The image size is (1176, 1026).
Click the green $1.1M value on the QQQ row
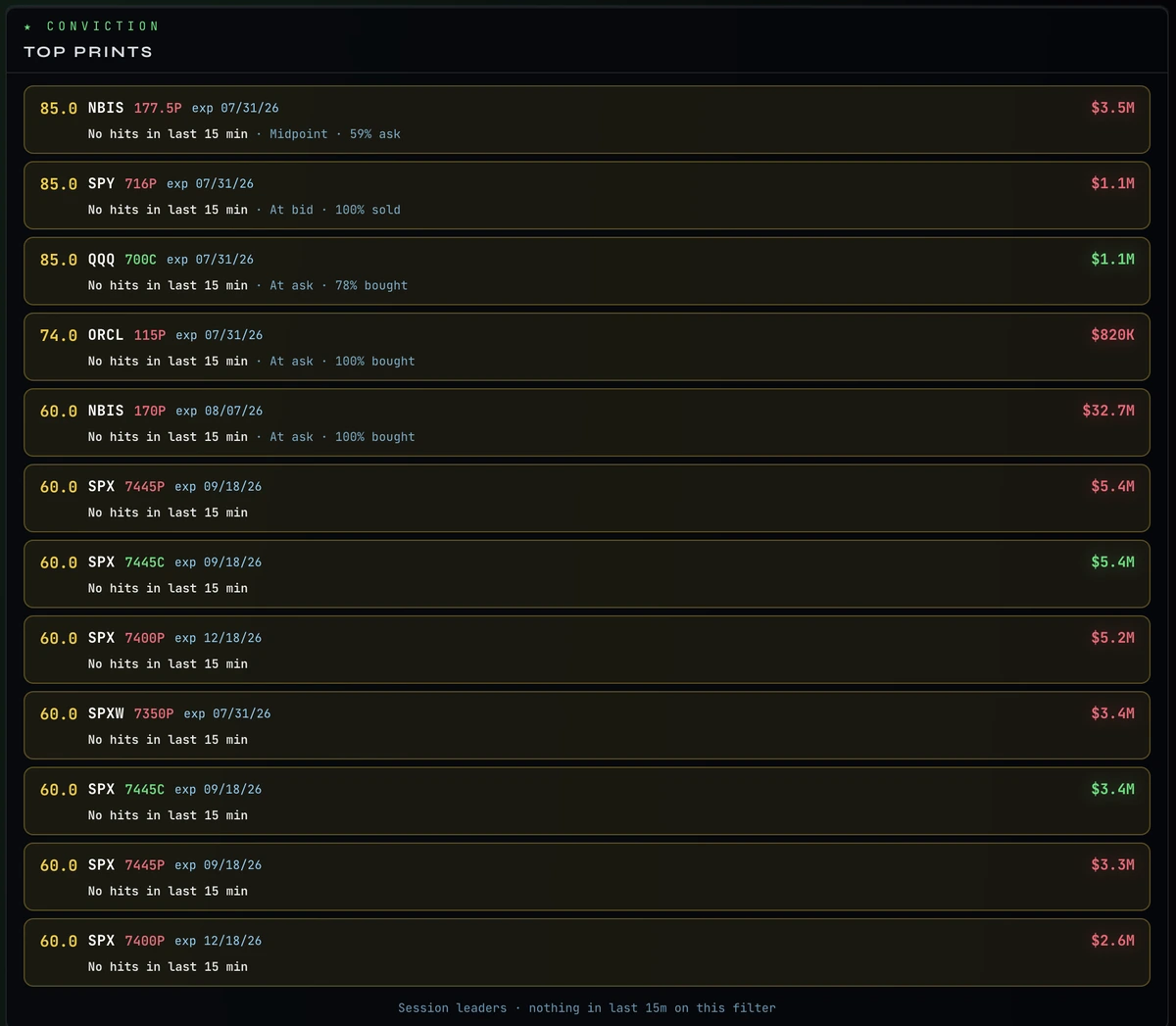[1112, 259]
